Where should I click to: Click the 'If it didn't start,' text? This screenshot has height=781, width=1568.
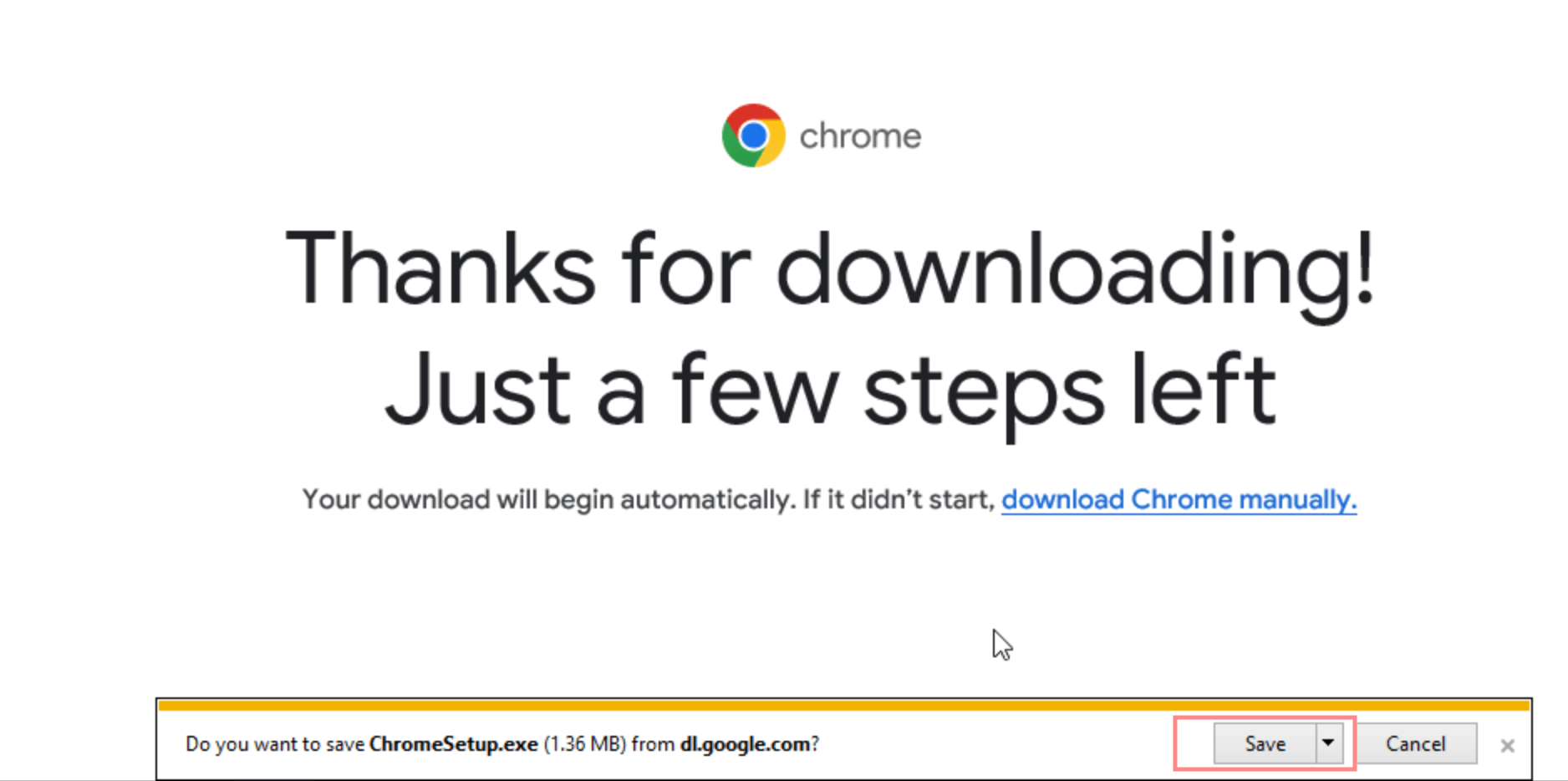(x=899, y=500)
